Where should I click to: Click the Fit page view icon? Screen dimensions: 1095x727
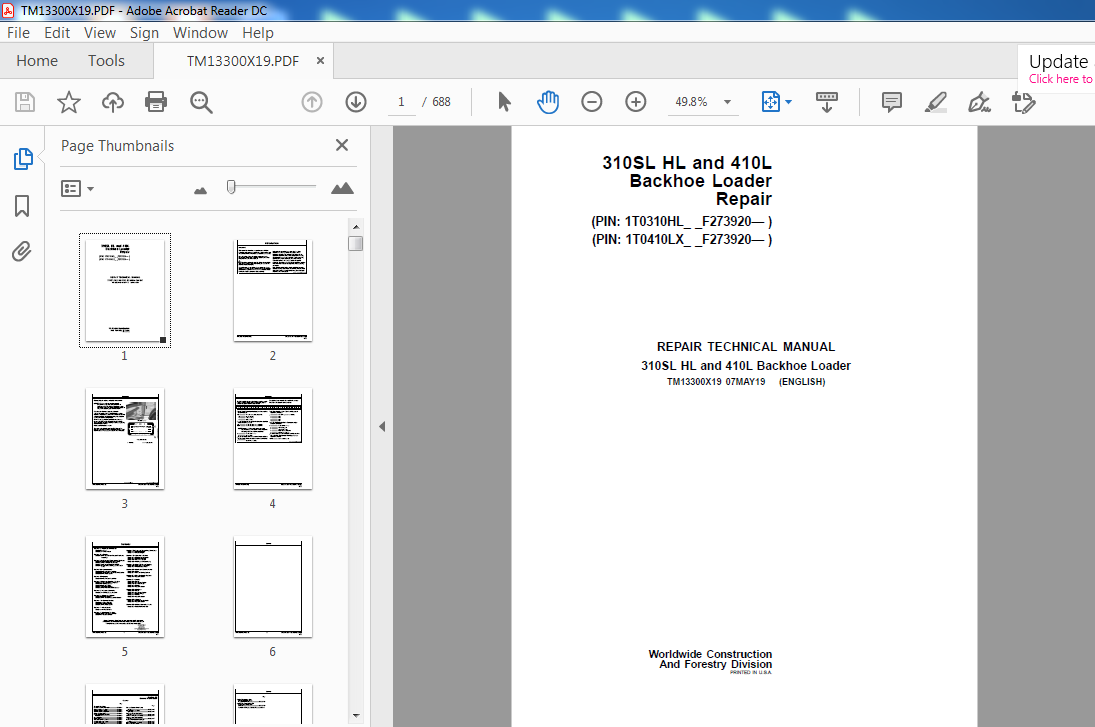[770, 102]
